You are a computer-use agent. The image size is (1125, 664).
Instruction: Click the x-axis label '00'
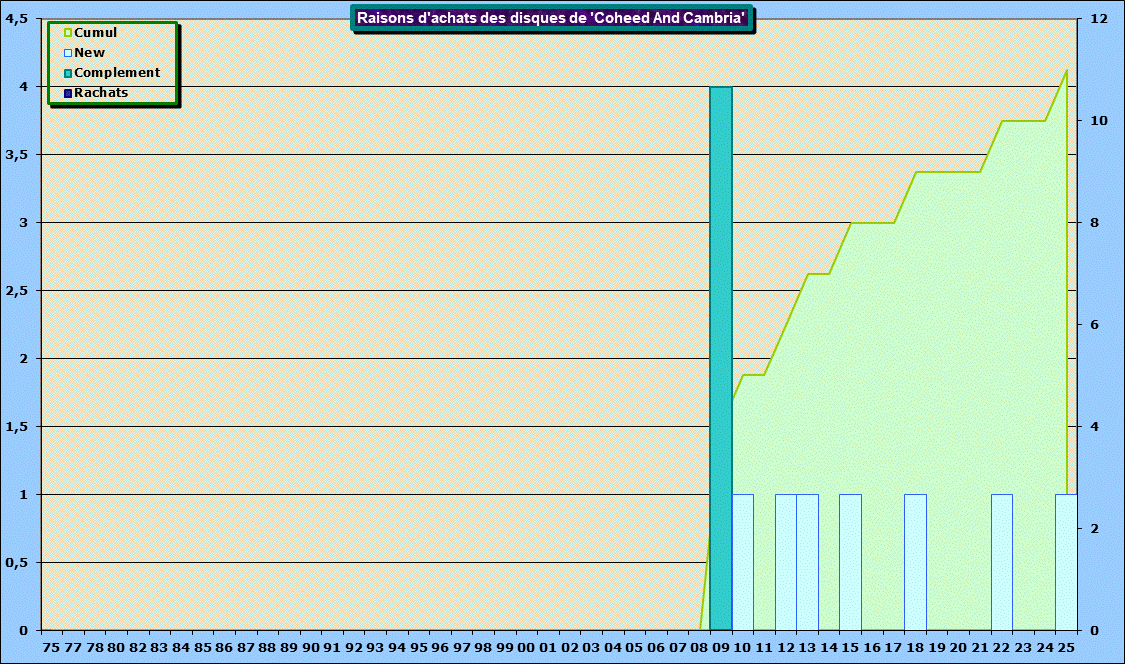(x=527, y=648)
